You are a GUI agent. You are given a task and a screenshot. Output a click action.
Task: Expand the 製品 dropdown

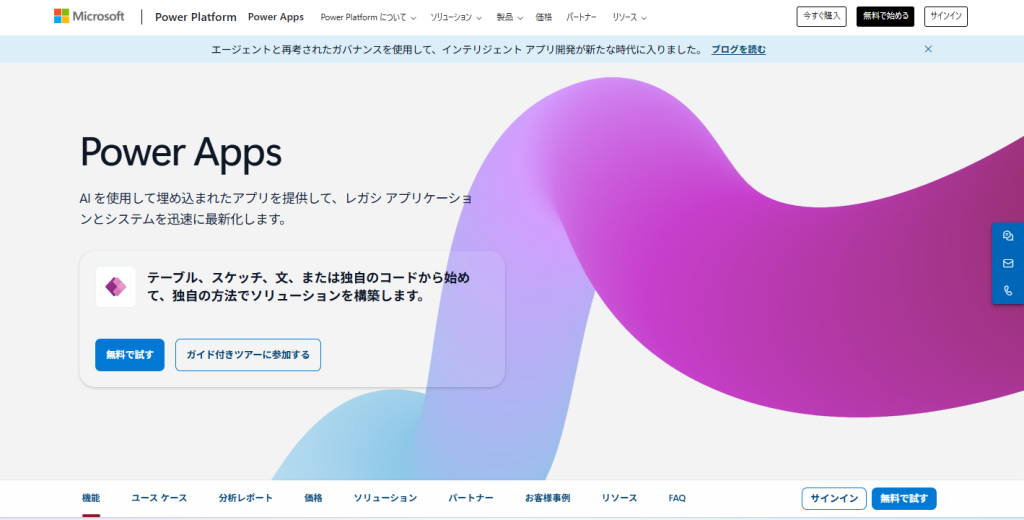(510, 18)
